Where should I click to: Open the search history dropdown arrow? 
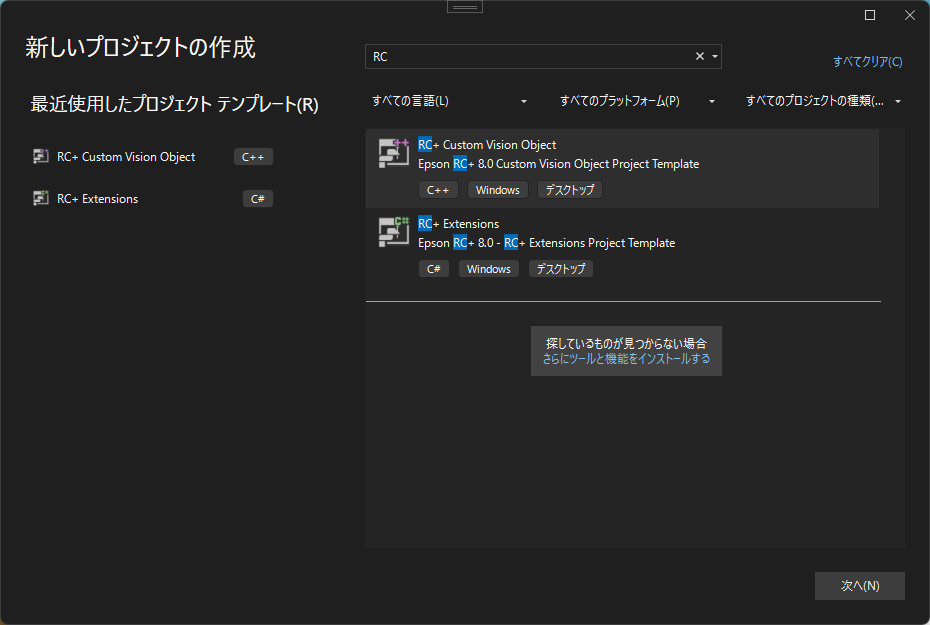(x=715, y=57)
